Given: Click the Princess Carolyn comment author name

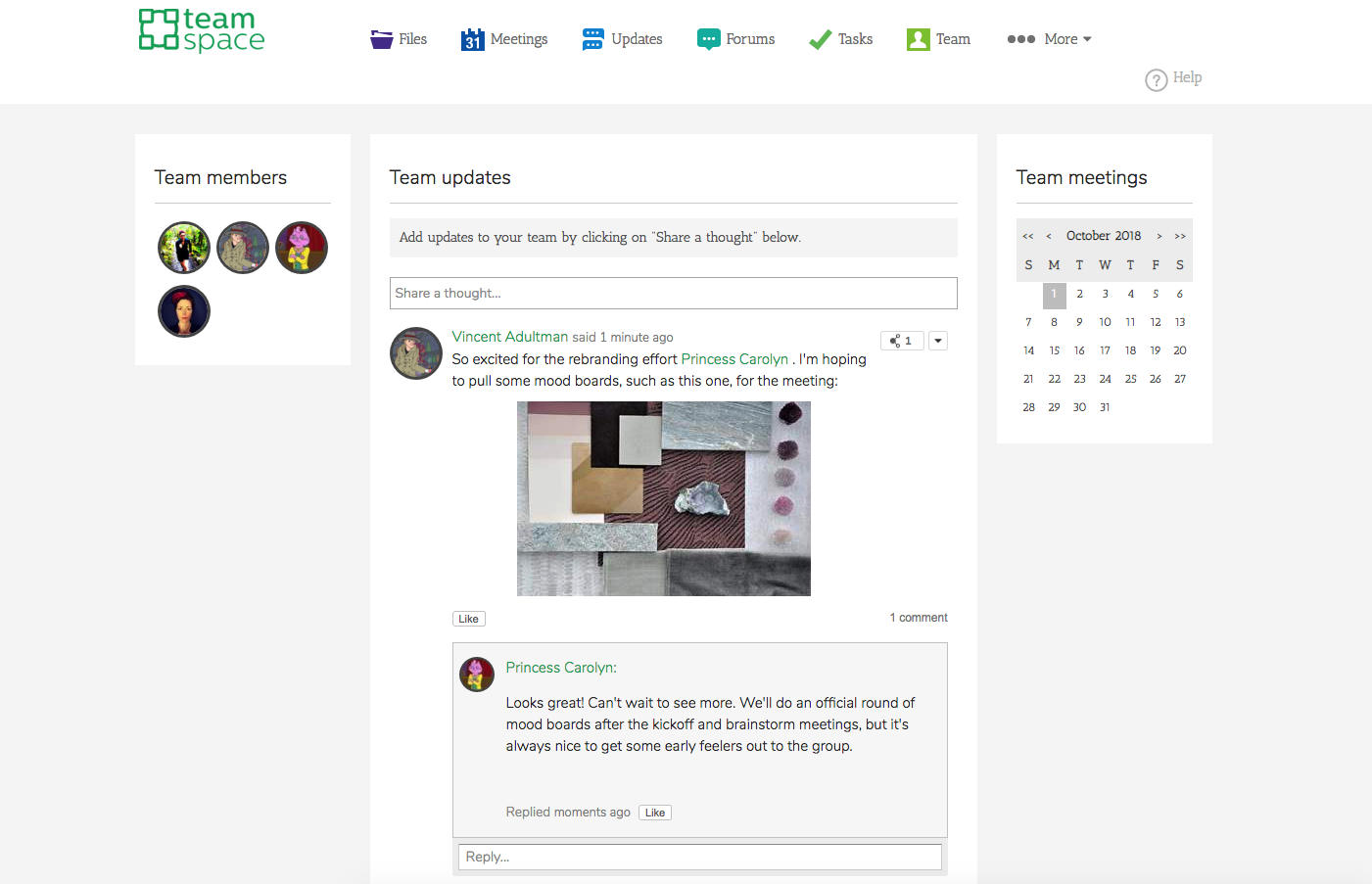Looking at the screenshot, I should (561, 668).
